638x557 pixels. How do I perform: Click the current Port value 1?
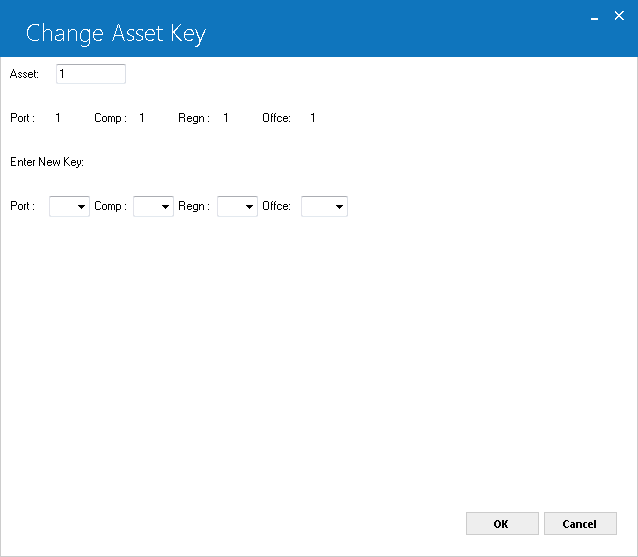58,118
